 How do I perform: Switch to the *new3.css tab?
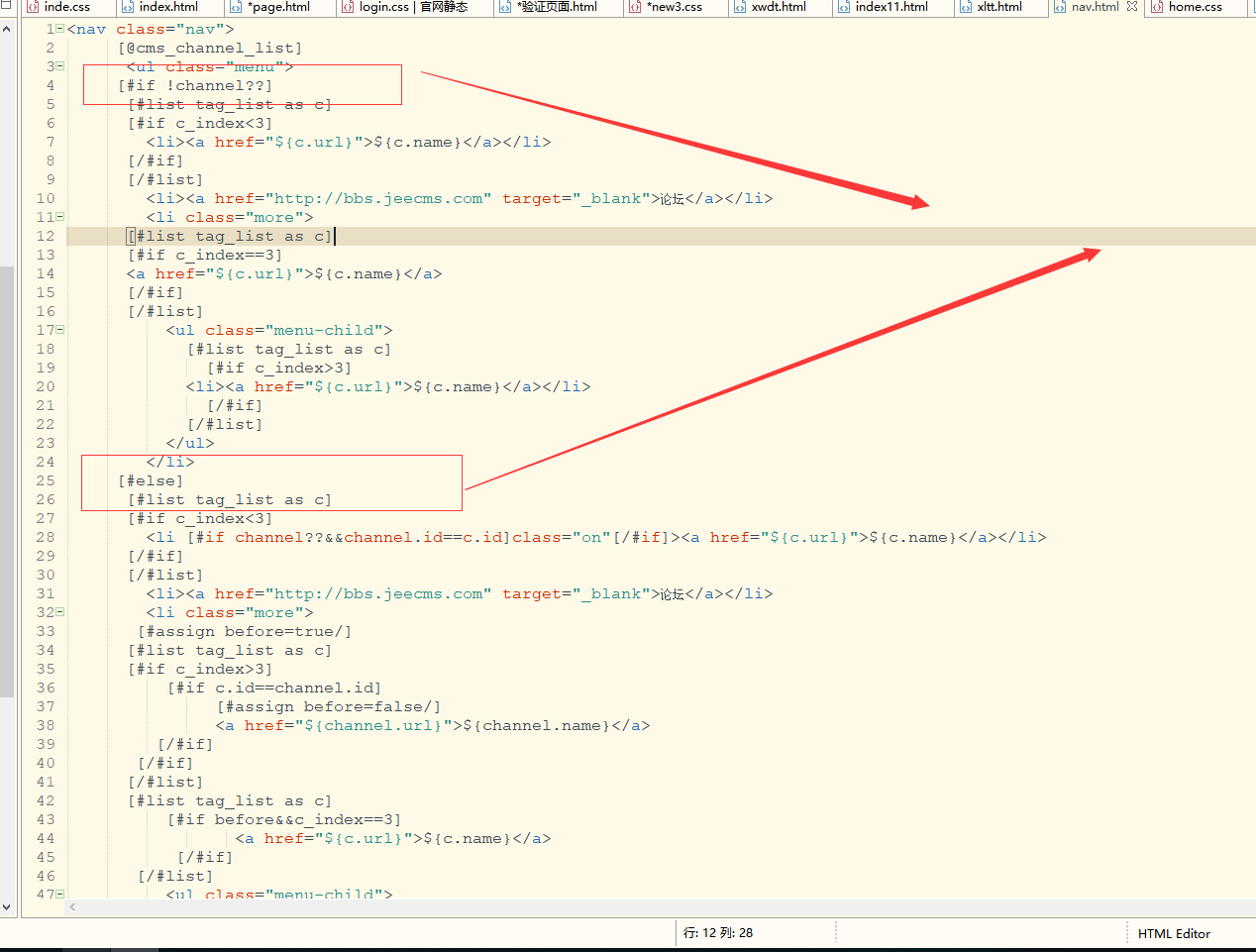pos(674,7)
